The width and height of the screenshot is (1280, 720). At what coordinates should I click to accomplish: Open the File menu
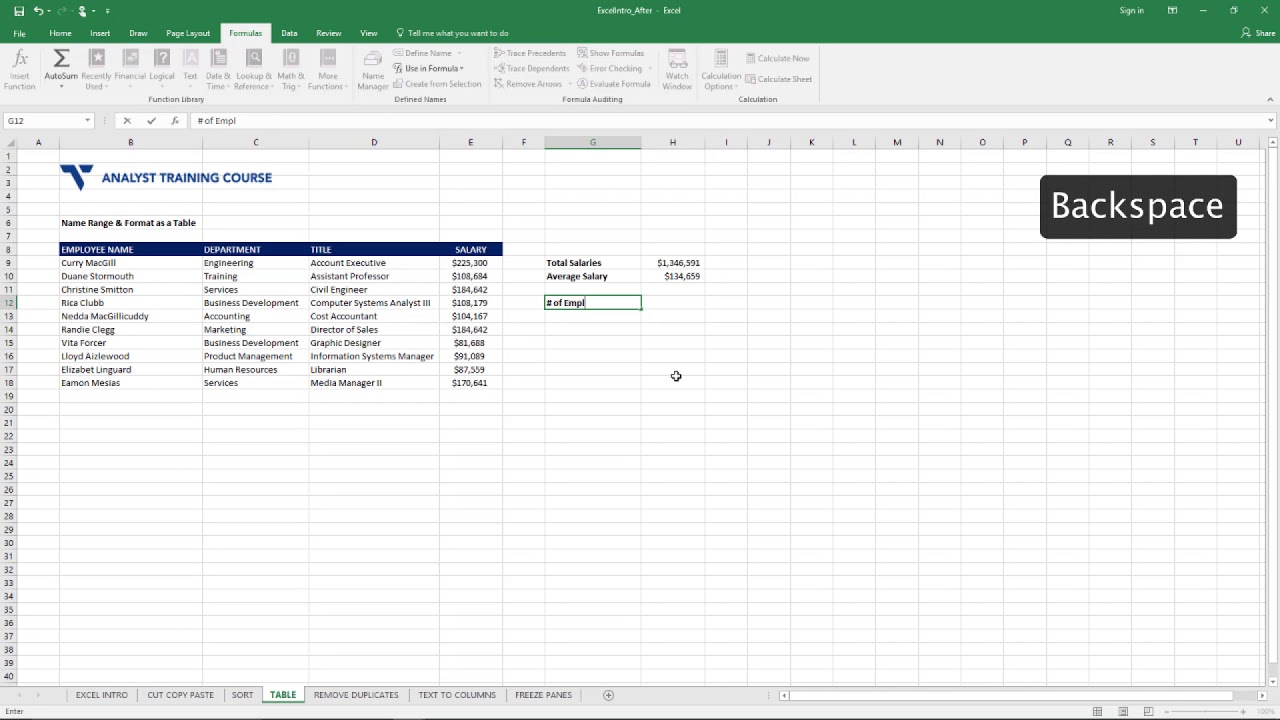pyautogui.click(x=19, y=33)
